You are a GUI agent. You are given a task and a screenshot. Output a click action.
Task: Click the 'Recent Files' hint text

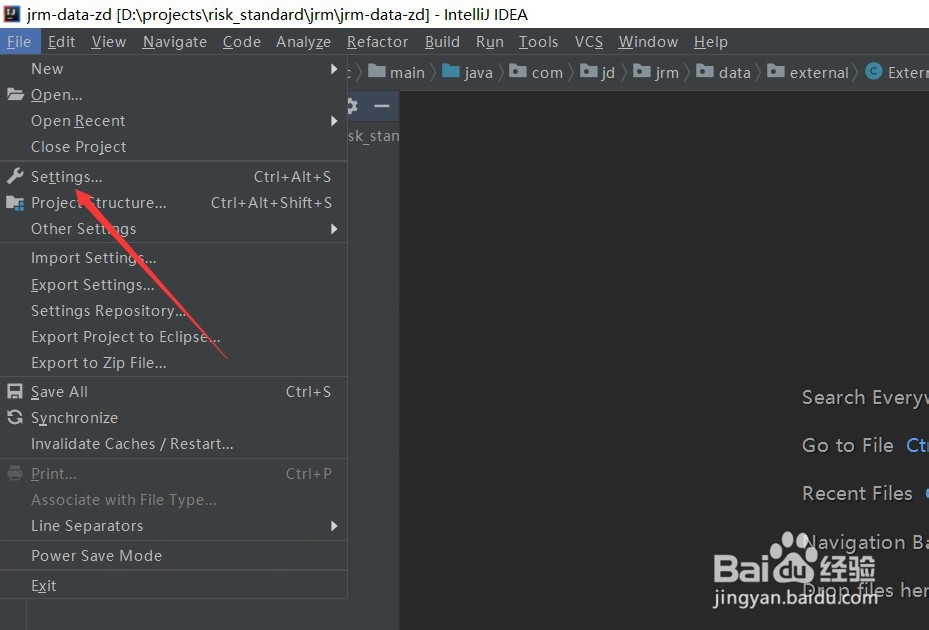pyautogui.click(x=857, y=493)
